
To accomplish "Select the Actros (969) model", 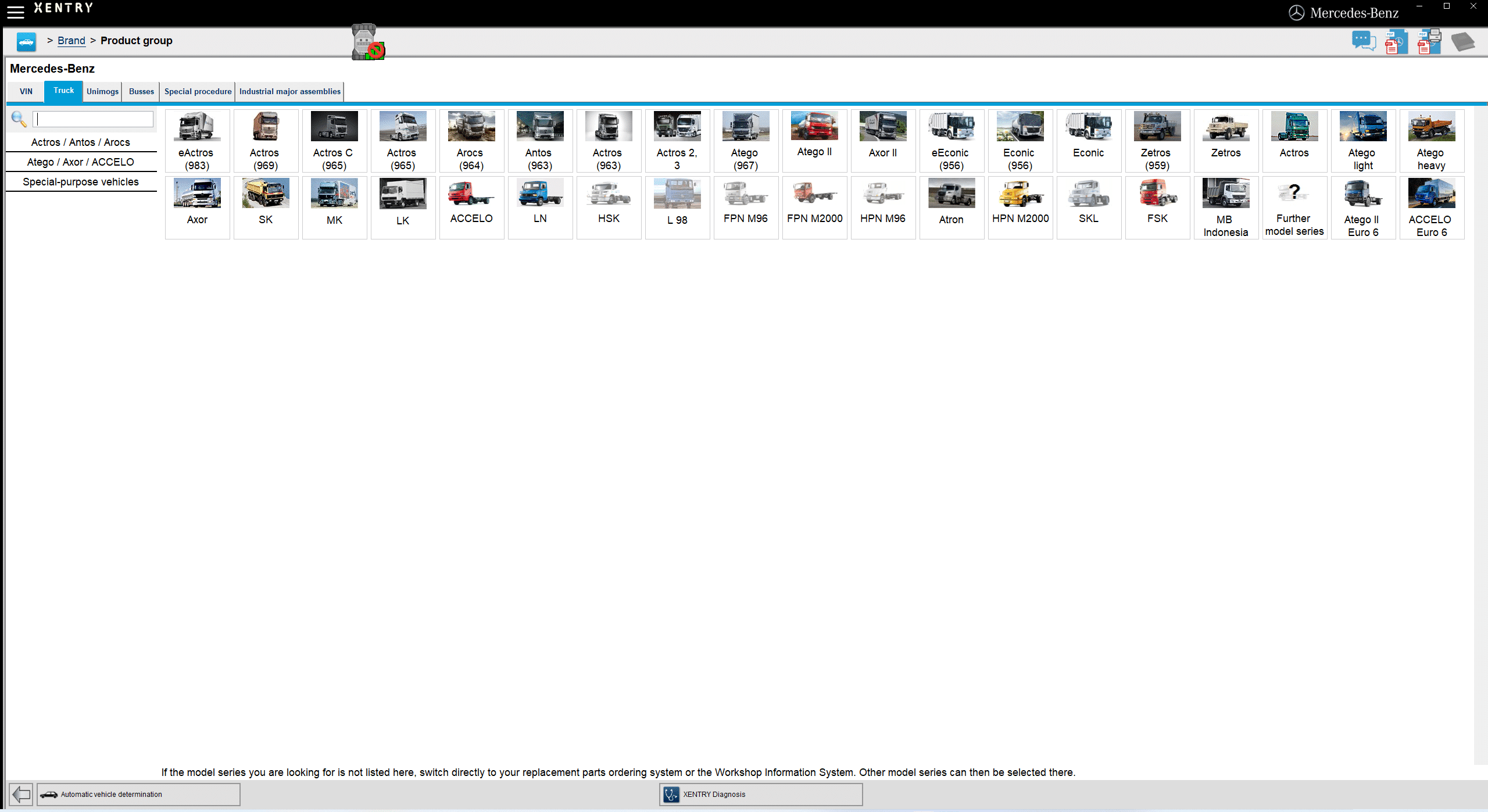I will click(266, 141).
